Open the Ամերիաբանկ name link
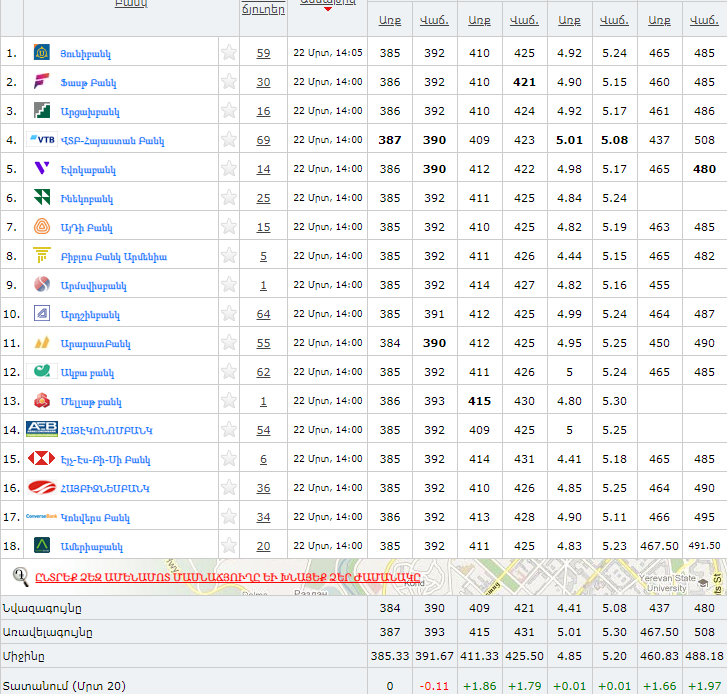Screen dimensions: 727x694 pyautogui.click(x=92, y=547)
